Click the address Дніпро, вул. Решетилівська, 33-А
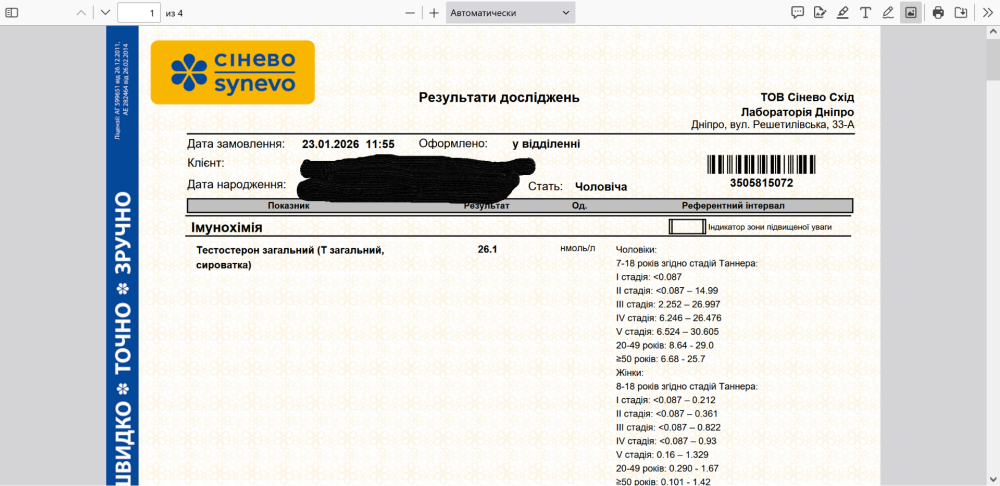The height and width of the screenshot is (486, 1000). [772, 125]
